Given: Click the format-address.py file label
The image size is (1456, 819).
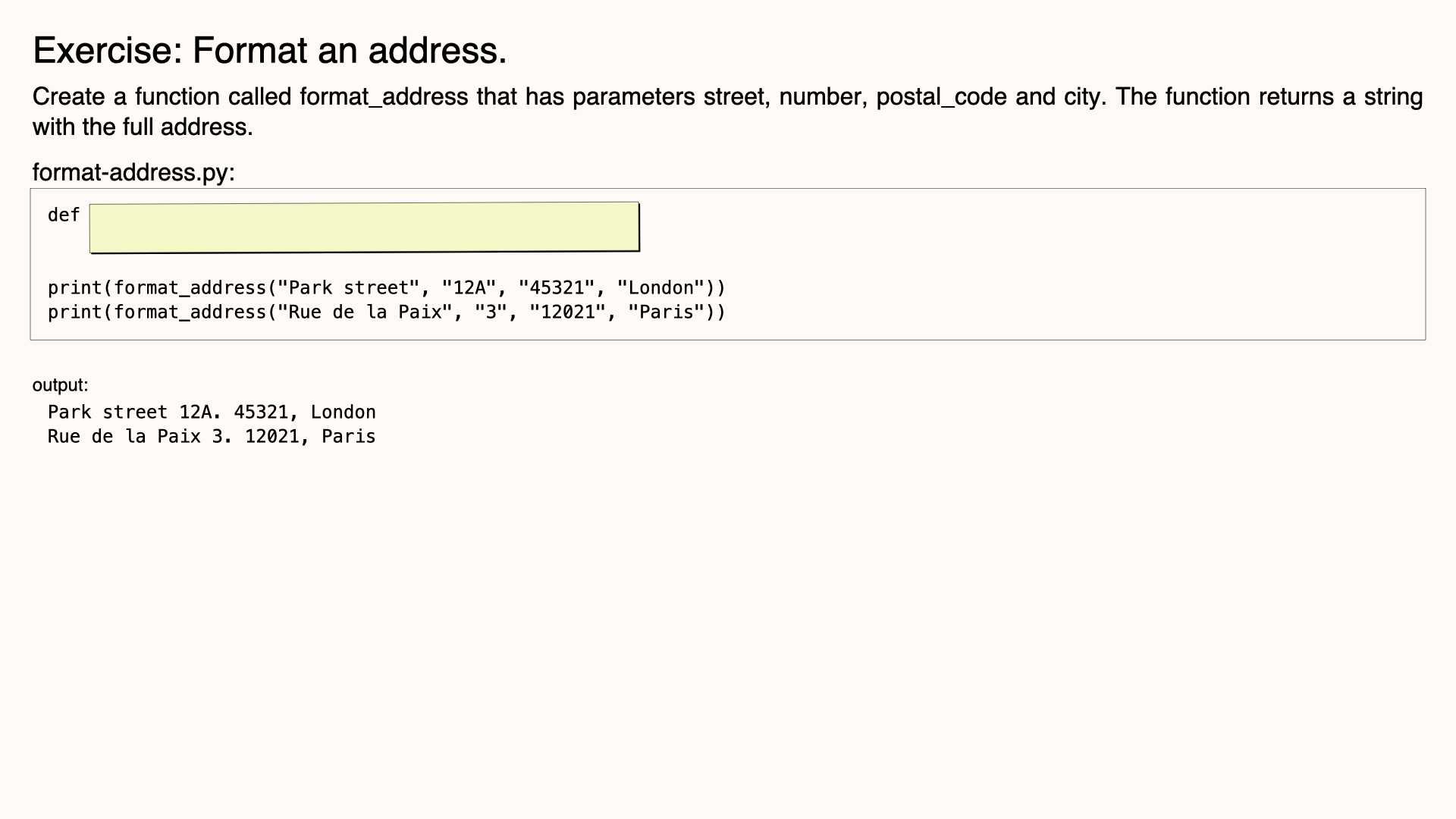Looking at the screenshot, I should pos(133,172).
